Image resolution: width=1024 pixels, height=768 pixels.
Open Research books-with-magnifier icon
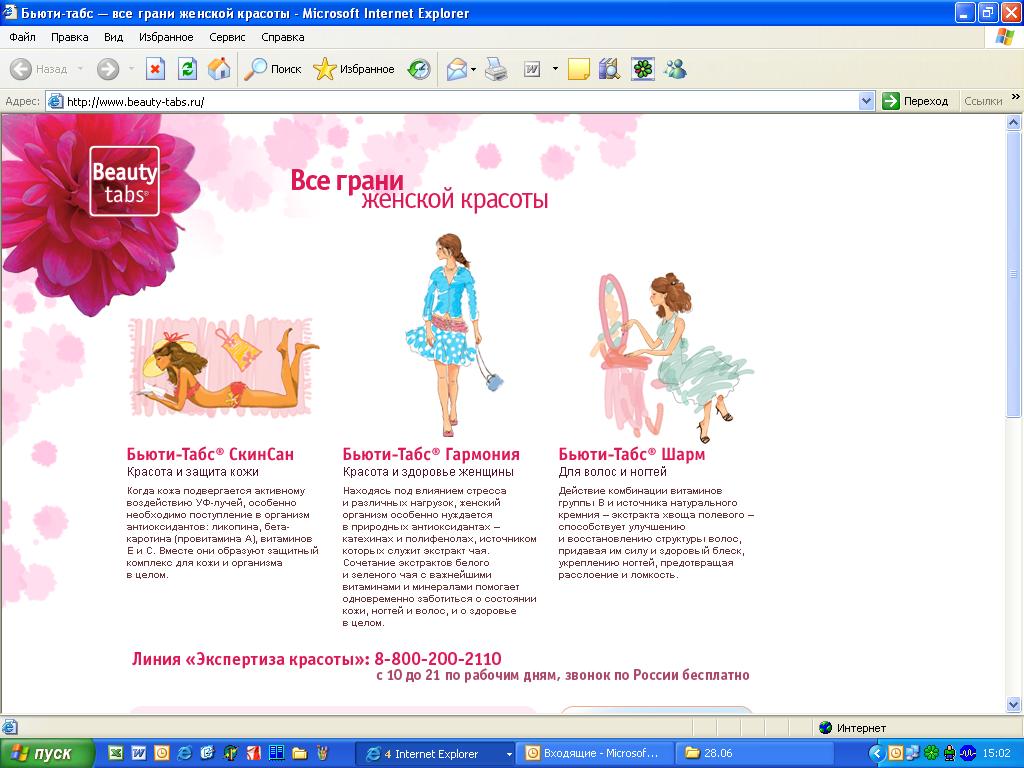(609, 69)
